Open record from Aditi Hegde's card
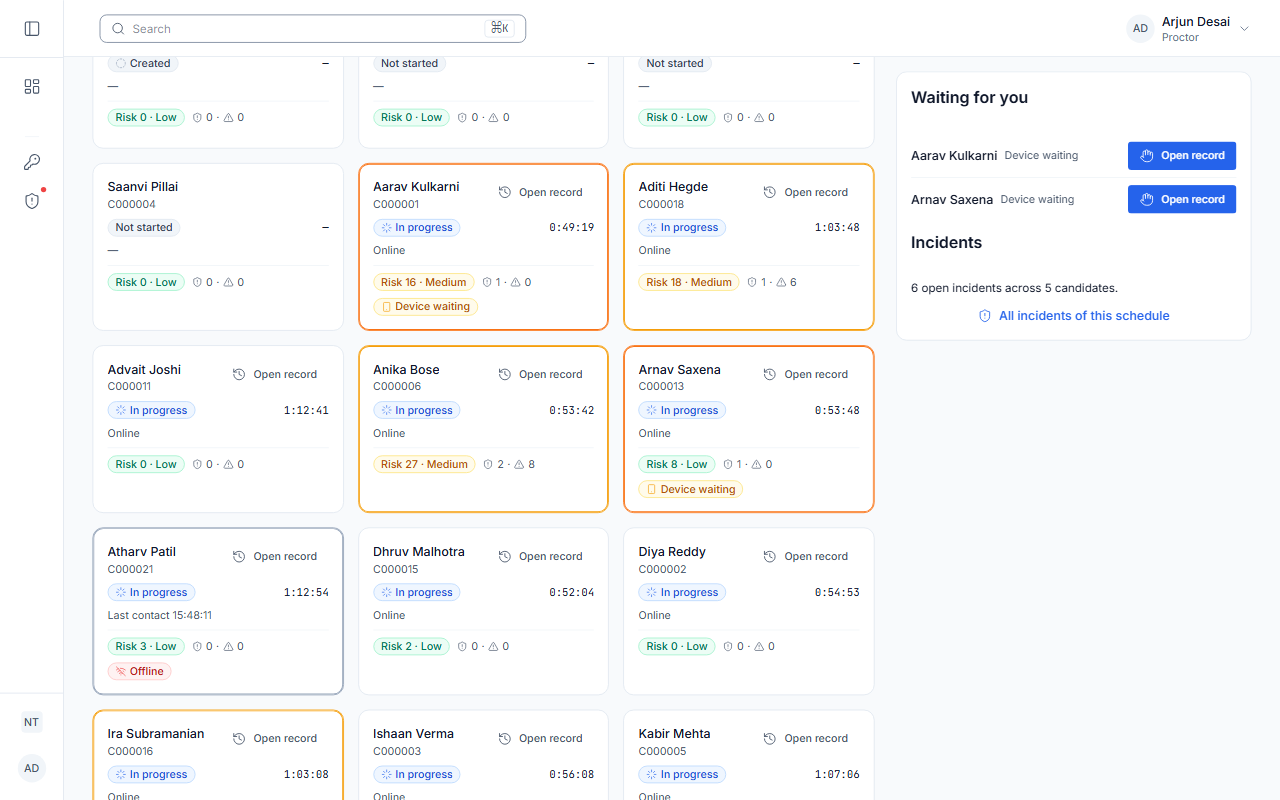Screen dimensions: 1280x800 (806, 192)
